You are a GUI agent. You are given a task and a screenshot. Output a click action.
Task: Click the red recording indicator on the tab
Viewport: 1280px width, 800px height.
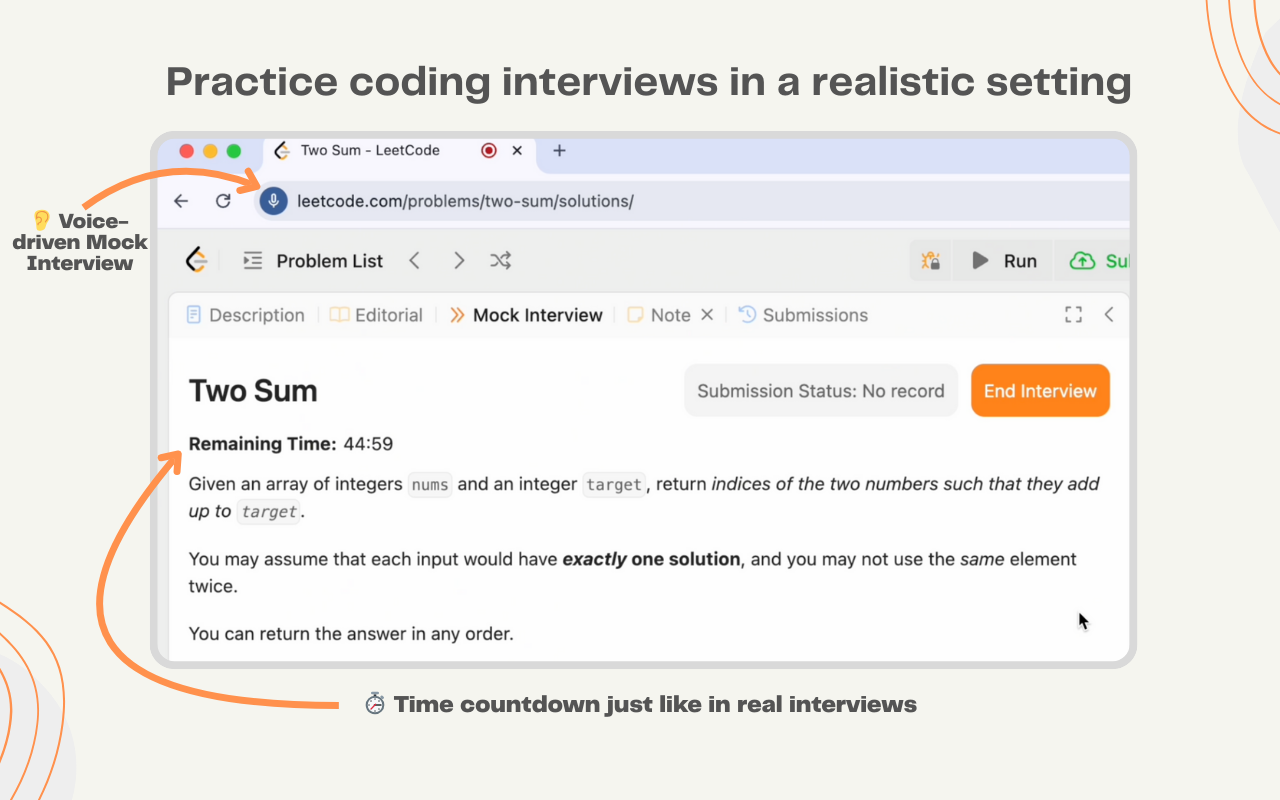[489, 151]
